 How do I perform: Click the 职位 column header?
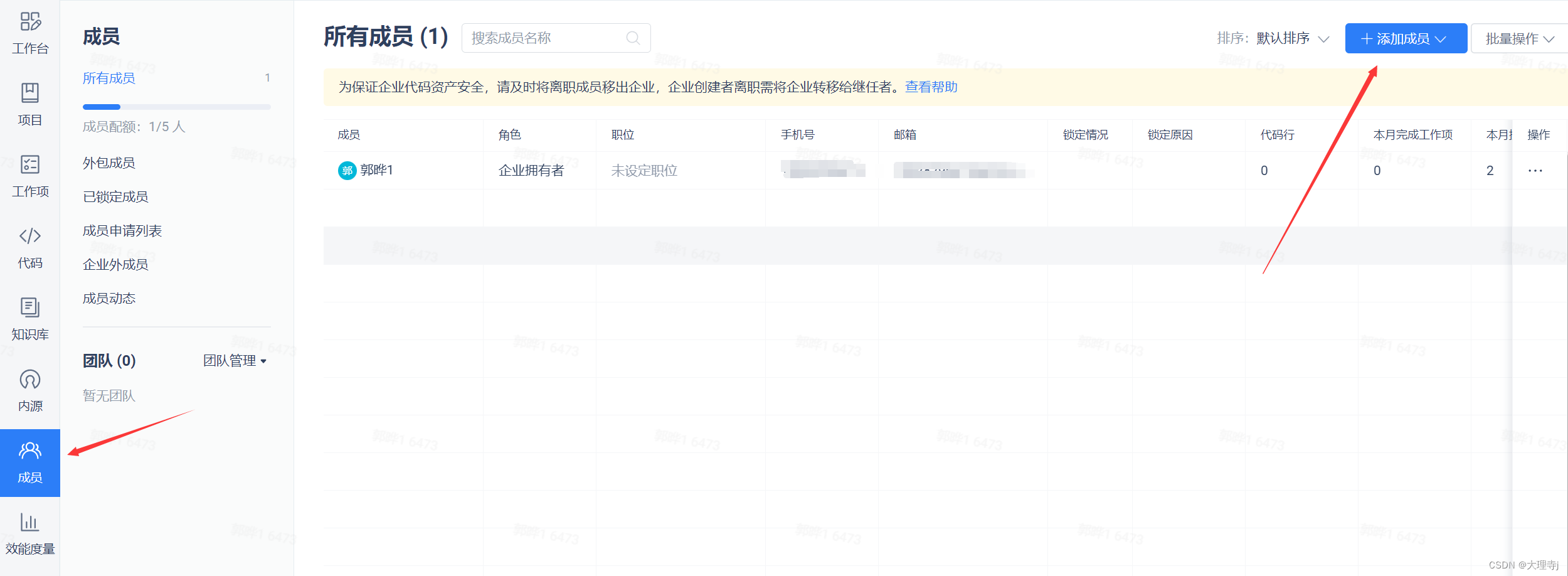[623, 135]
